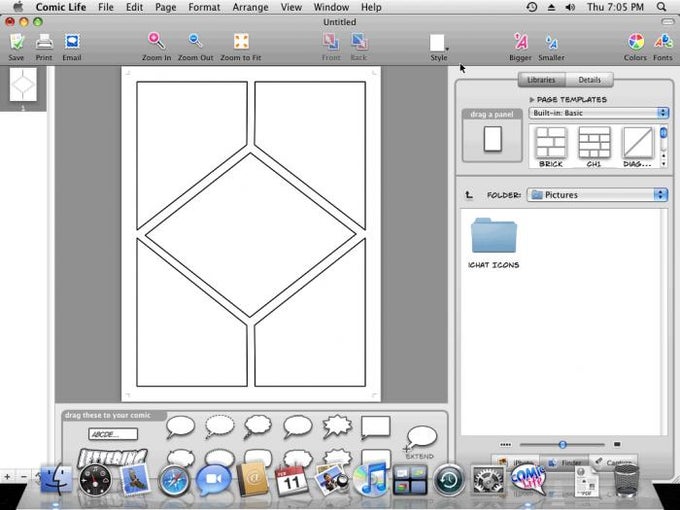Click the Save toolbar icon

click(x=17, y=42)
